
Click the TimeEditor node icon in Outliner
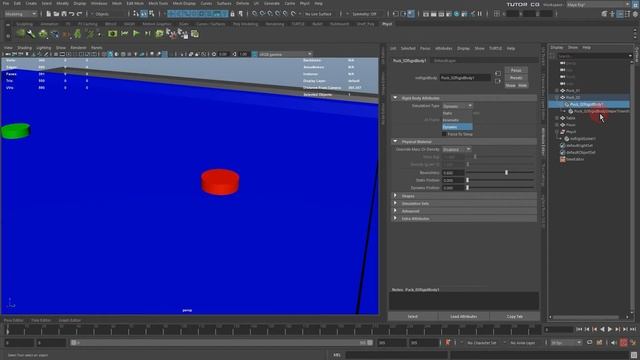(563, 159)
